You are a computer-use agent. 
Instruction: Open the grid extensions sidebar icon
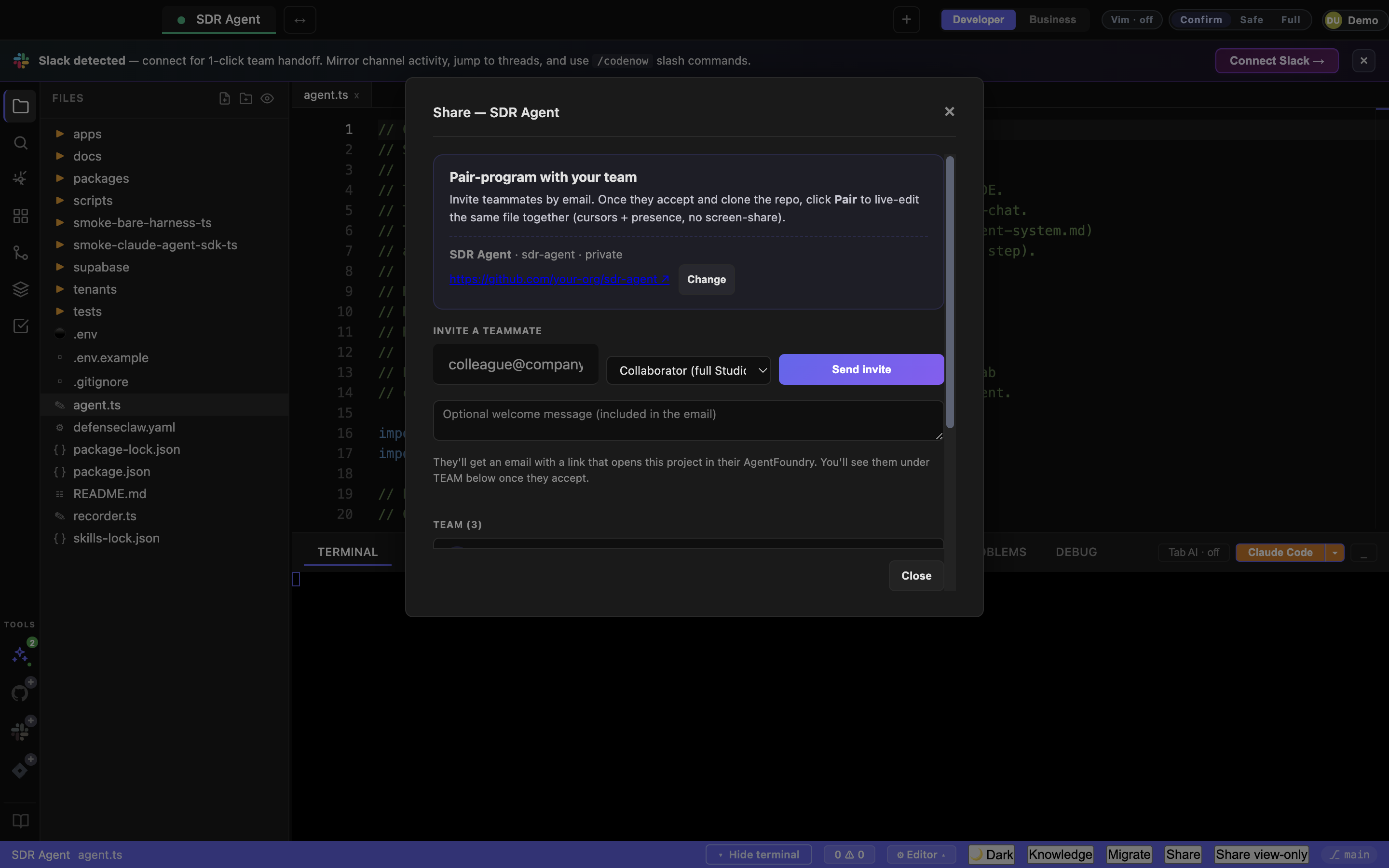[20, 216]
